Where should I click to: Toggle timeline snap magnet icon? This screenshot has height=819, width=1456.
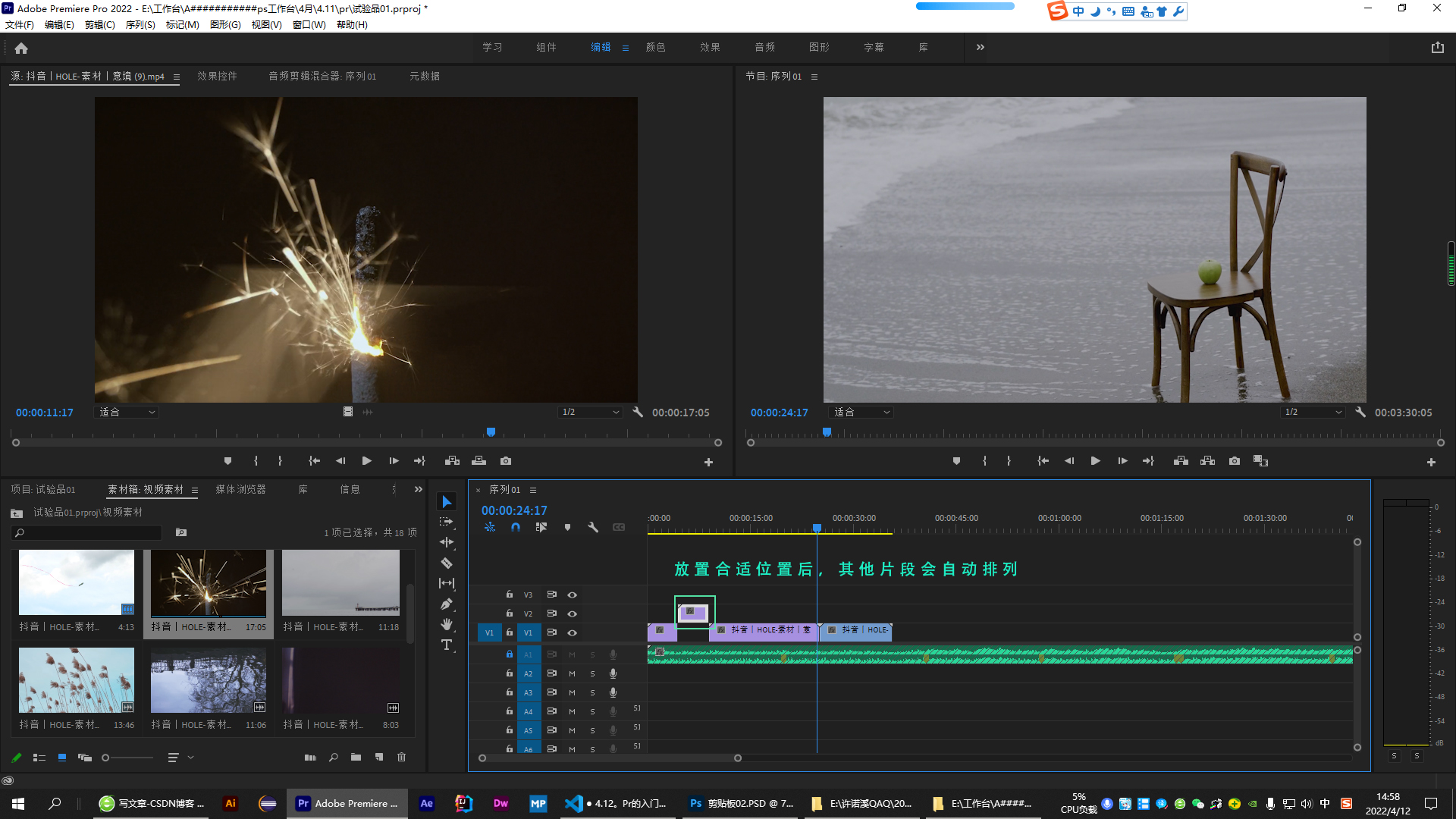(516, 527)
